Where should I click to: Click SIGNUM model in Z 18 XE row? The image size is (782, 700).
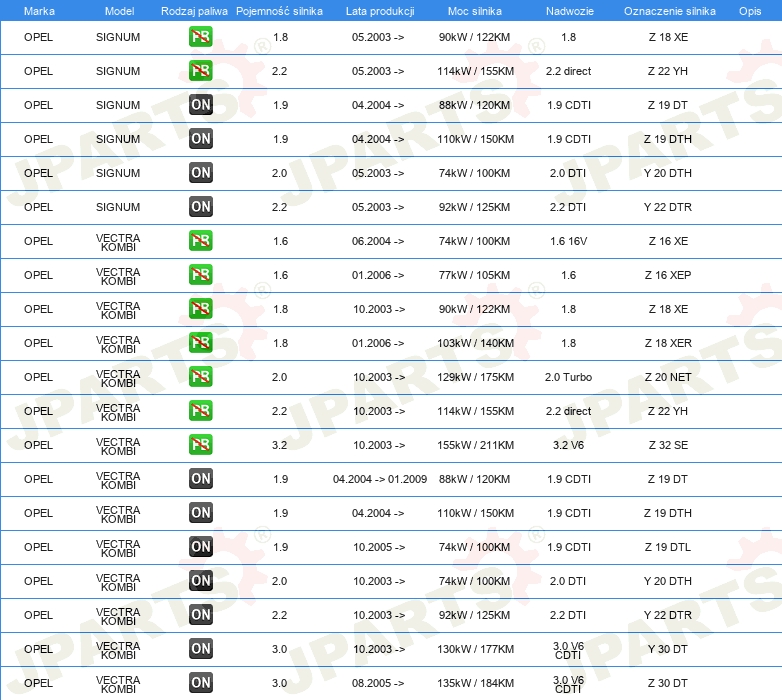point(118,37)
